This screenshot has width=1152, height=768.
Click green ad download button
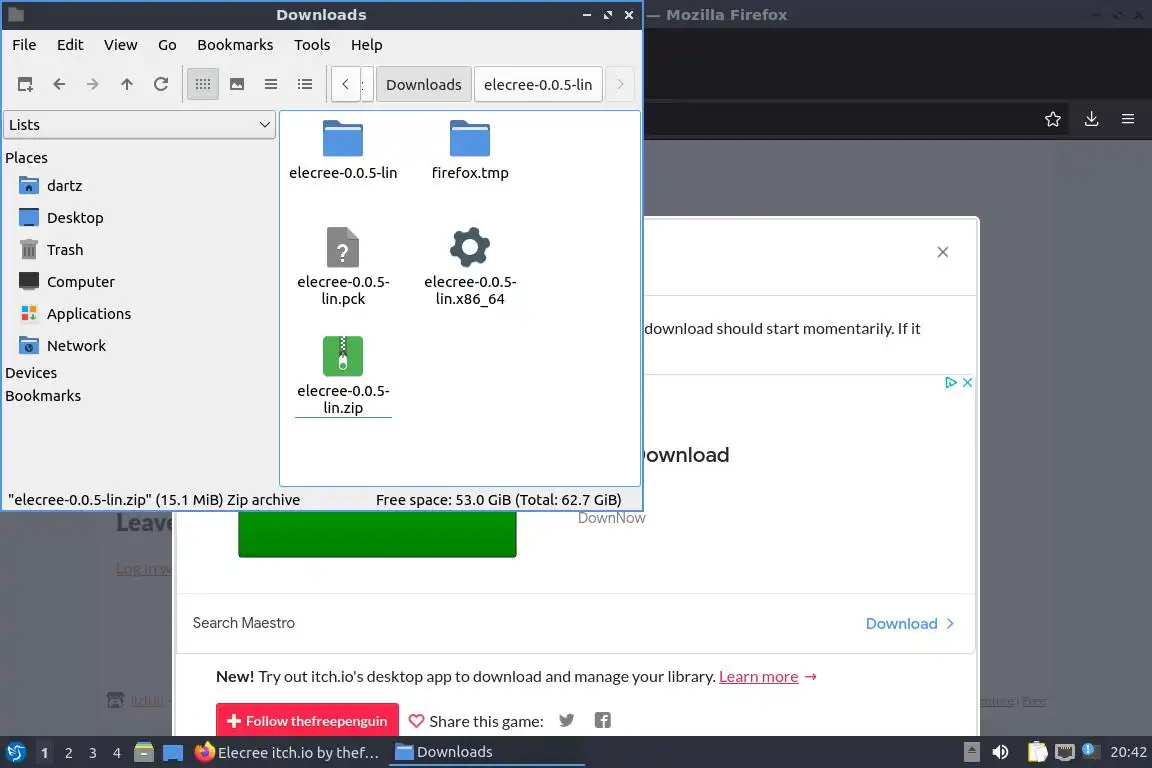(377, 534)
